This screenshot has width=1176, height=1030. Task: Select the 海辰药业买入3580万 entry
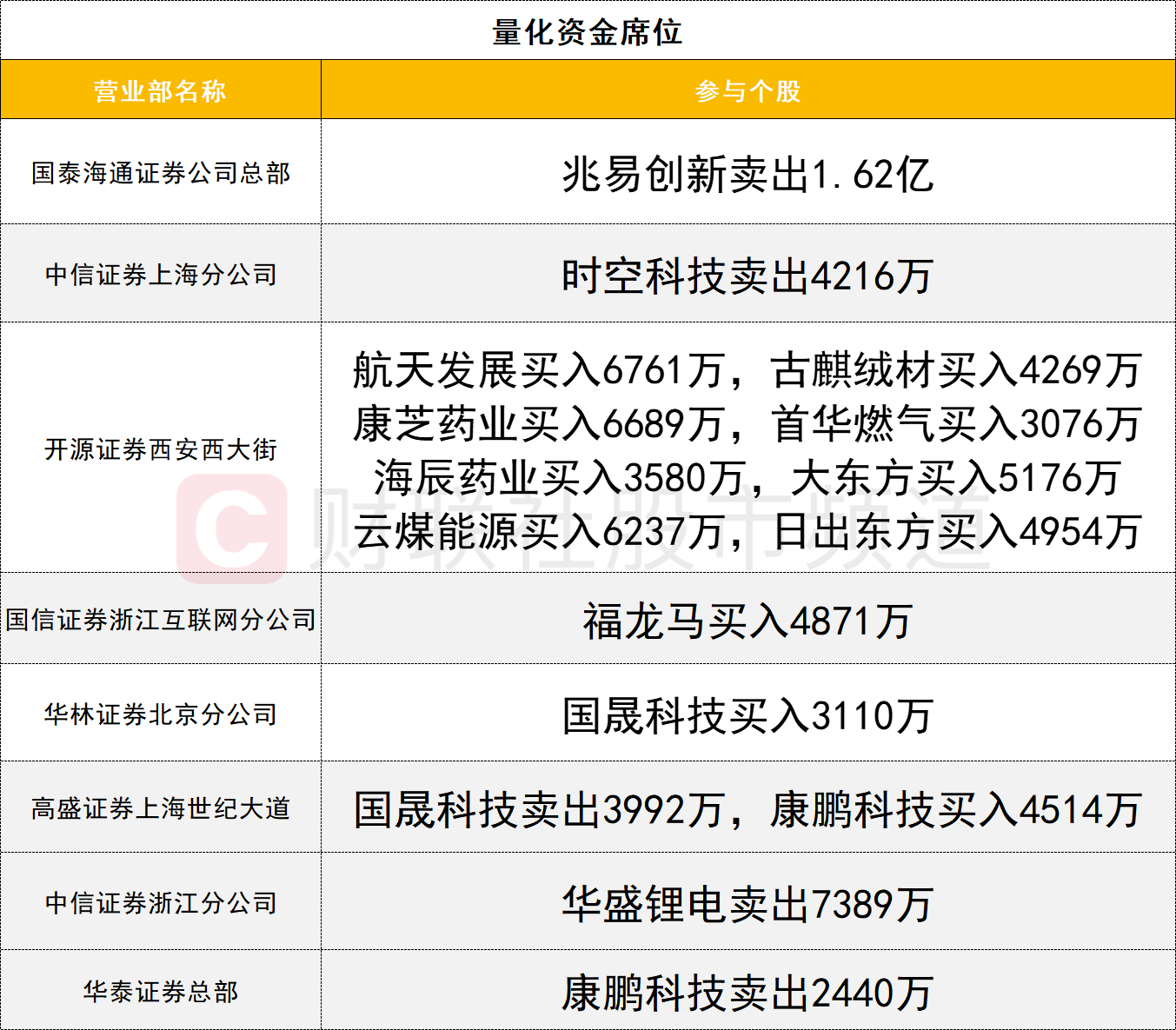click(559, 478)
